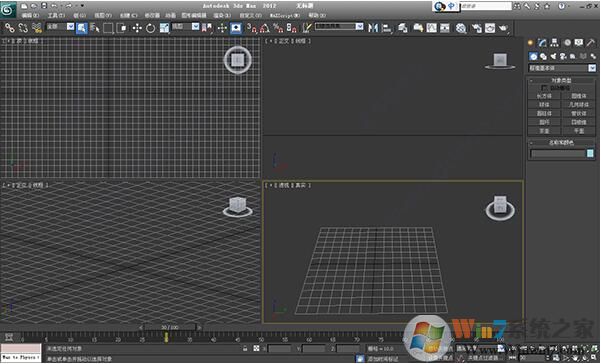Toggle Keyboard Shortcut Override button
The width and height of the screenshot is (601, 364).
pos(236,28)
